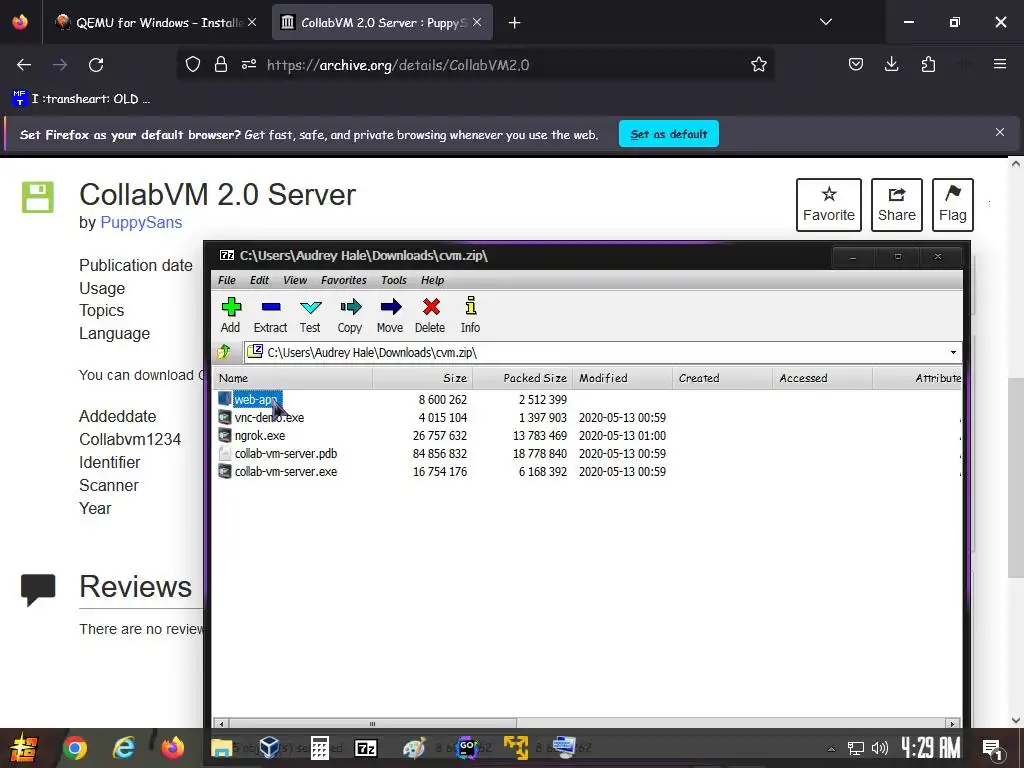Open the Info tool in 7-Zip
This screenshot has width=1024, height=768.
(470, 315)
